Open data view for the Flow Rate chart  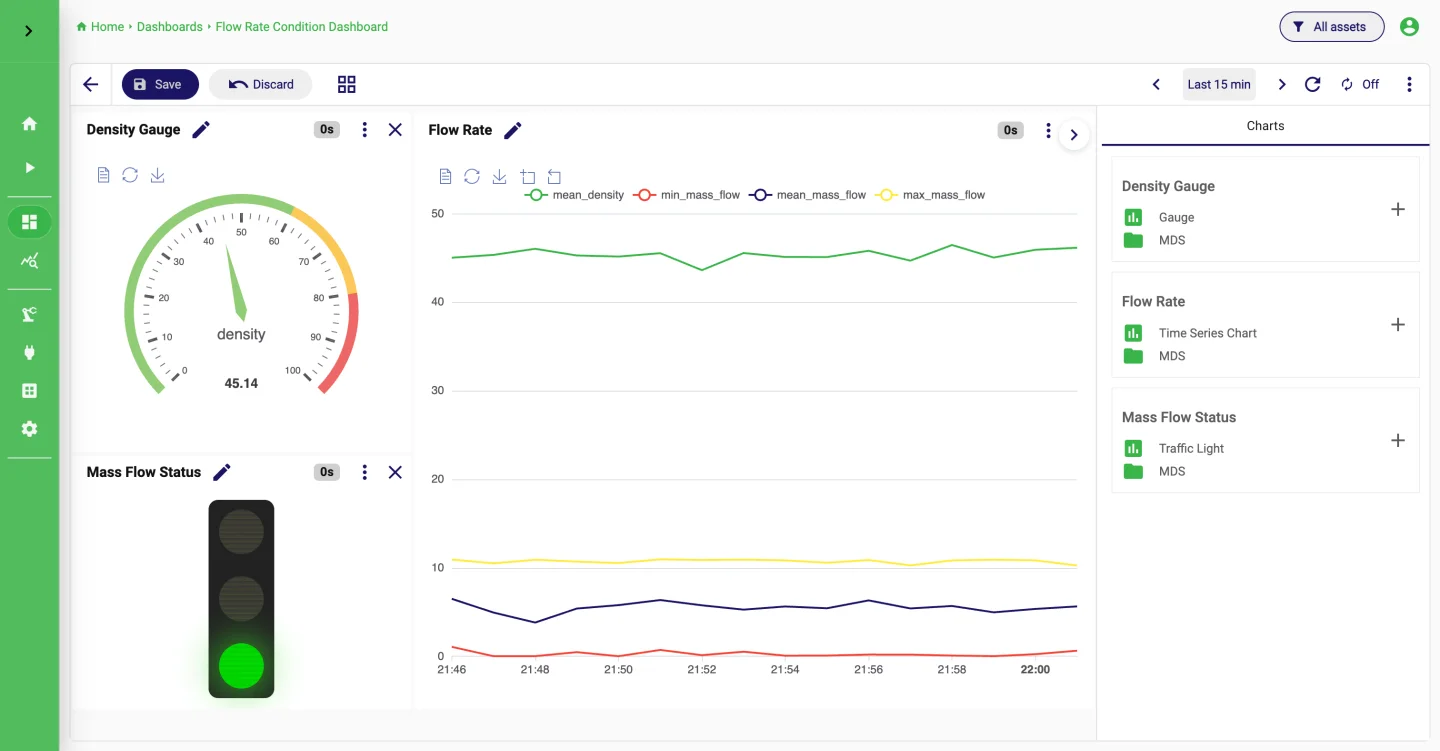tap(446, 177)
